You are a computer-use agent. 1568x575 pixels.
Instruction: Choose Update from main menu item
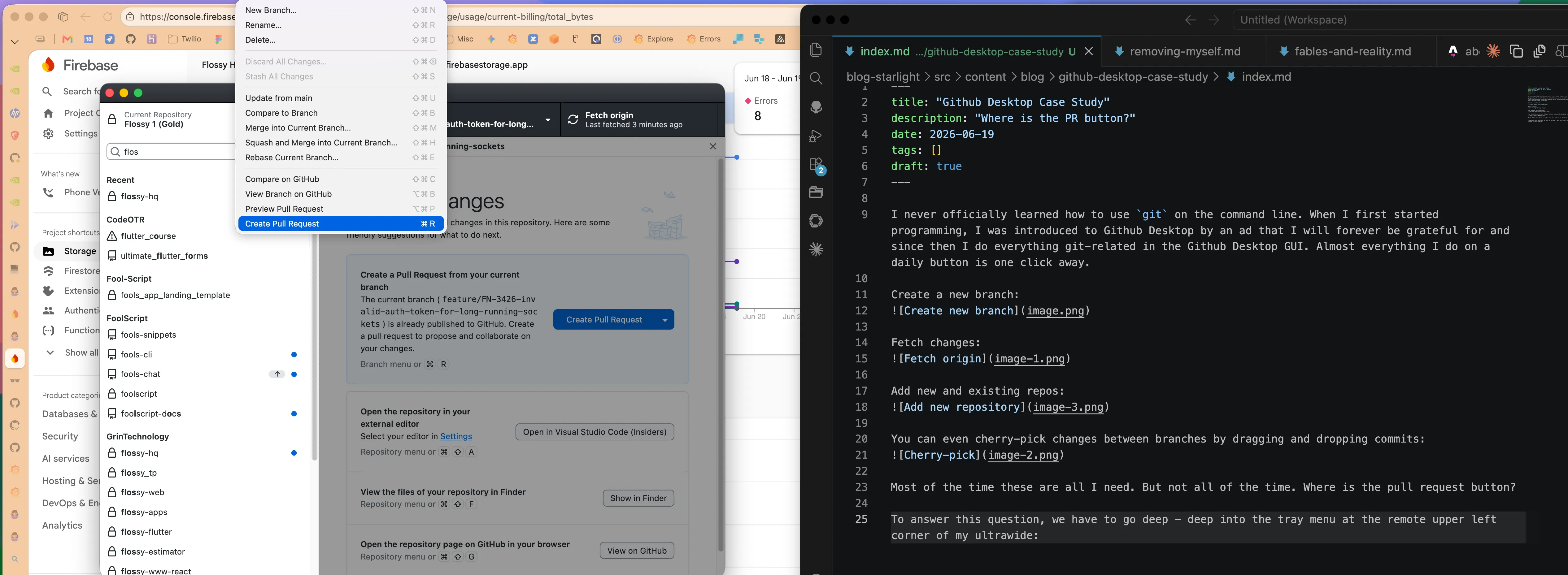[341, 98]
